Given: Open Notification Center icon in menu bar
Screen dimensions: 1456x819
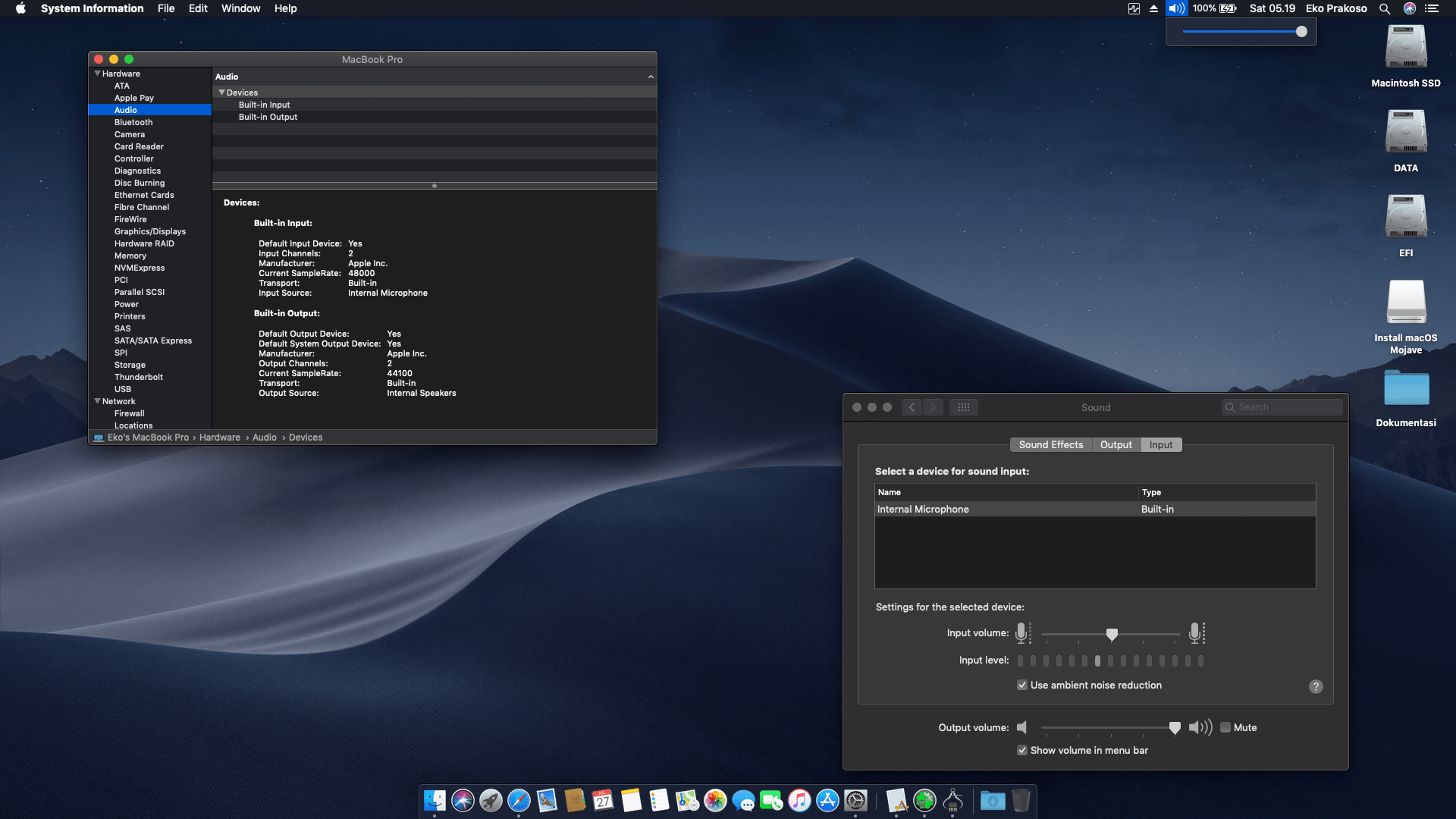Looking at the screenshot, I should pyautogui.click(x=1432, y=8).
